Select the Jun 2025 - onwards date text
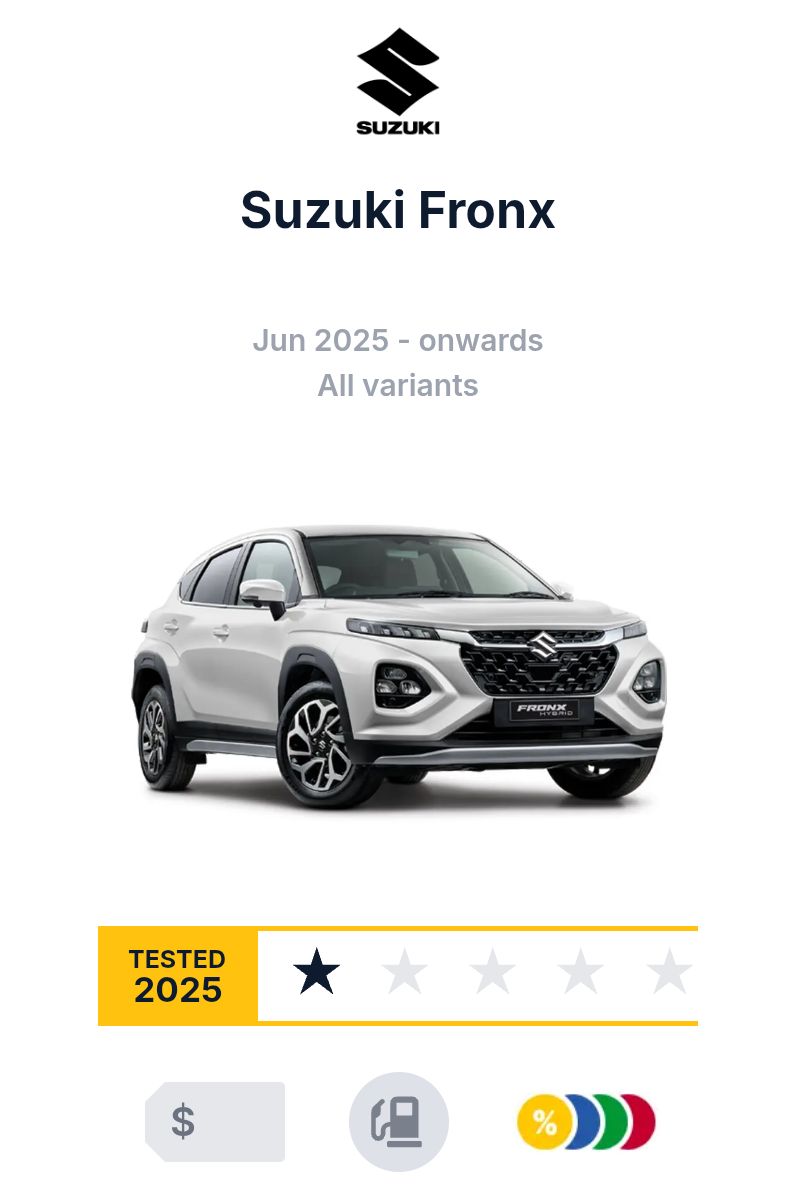The image size is (797, 1187). pyautogui.click(x=398, y=341)
